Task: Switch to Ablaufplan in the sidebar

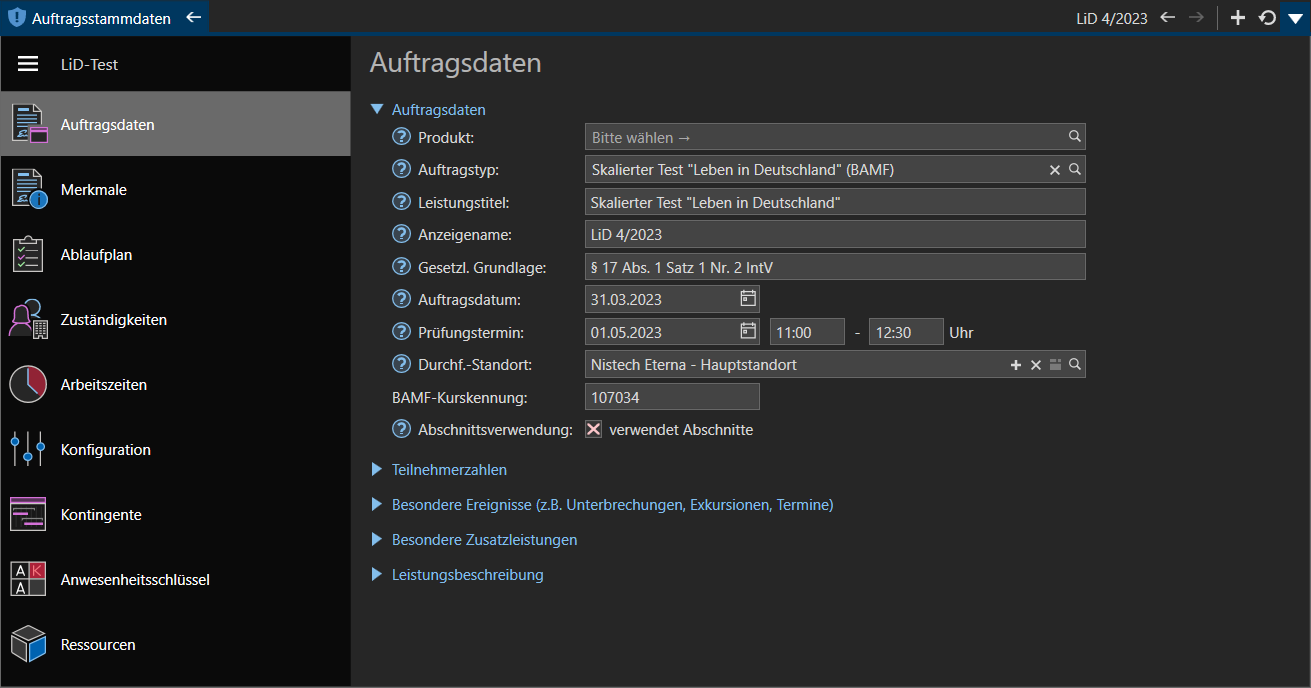Action: 96,254
